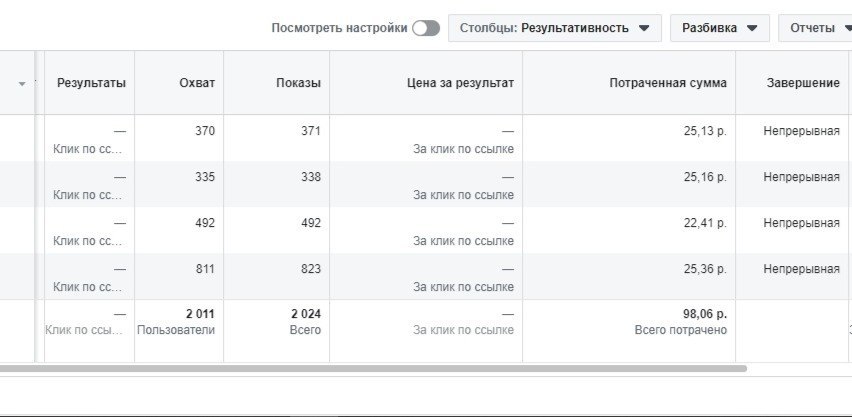Click Непрерывная in the 25,13 р. row

tap(801, 131)
